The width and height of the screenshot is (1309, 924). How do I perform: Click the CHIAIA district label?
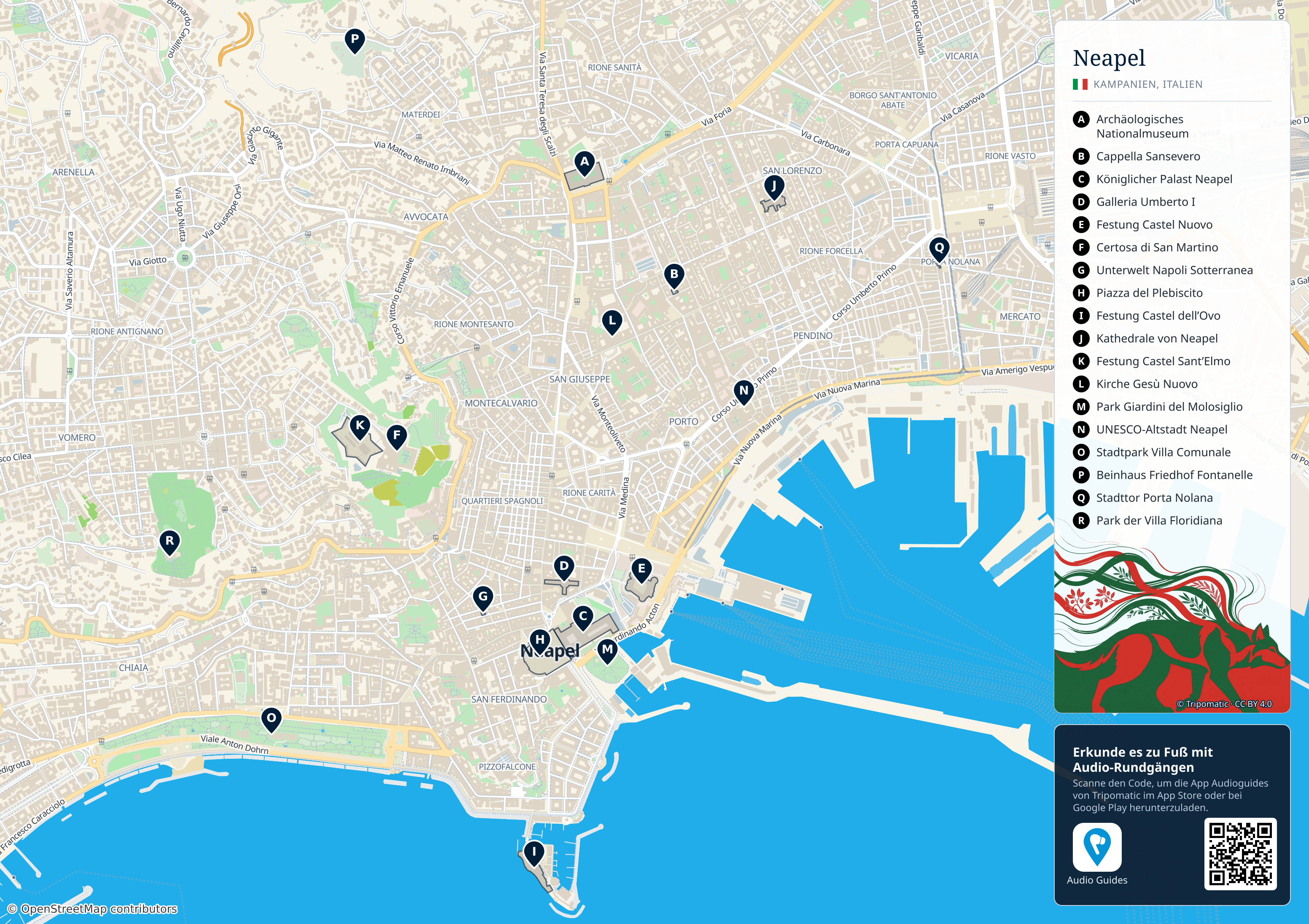(133, 667)
